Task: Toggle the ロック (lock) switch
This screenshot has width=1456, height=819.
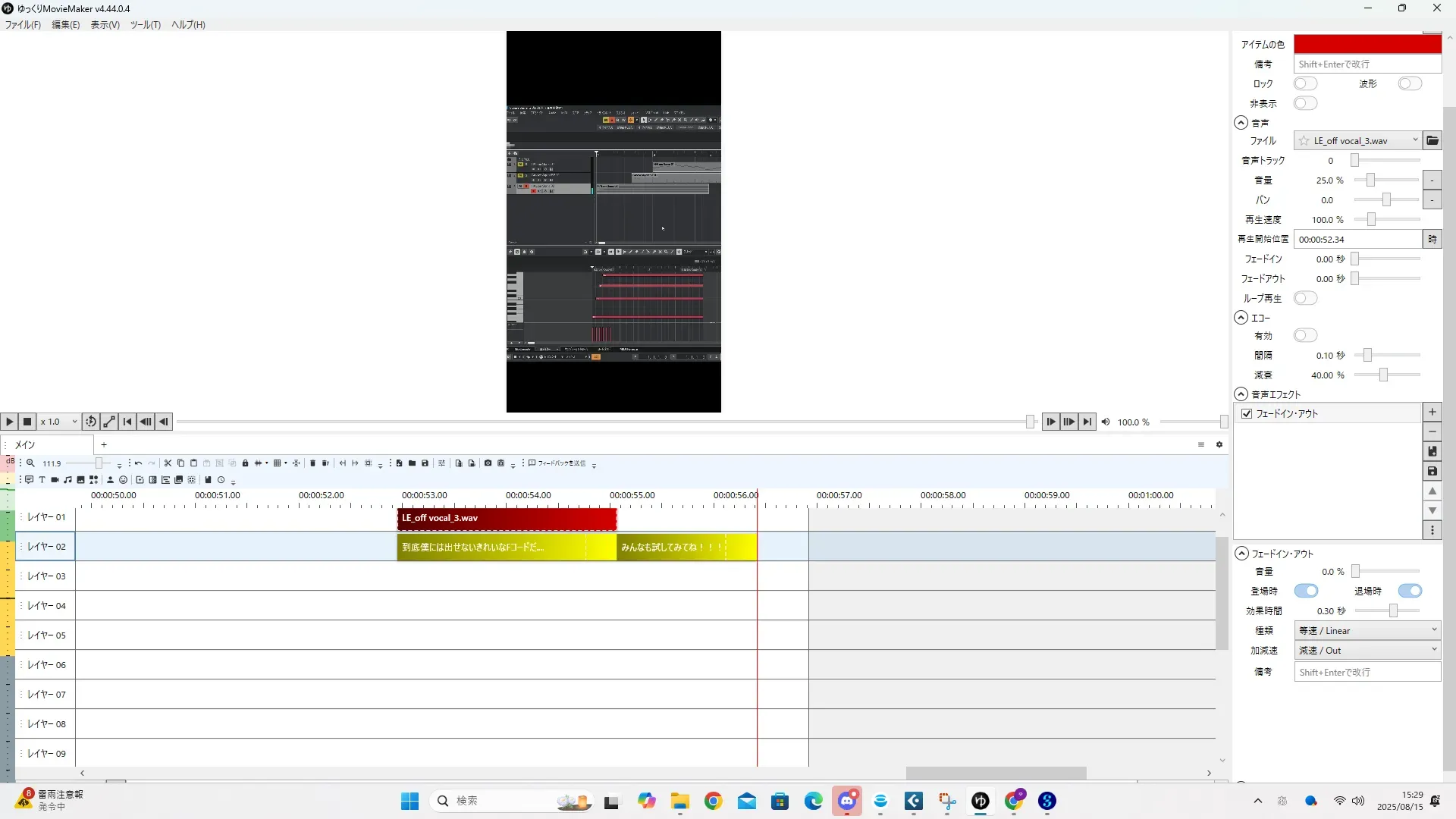Action: coord(1305,83)
